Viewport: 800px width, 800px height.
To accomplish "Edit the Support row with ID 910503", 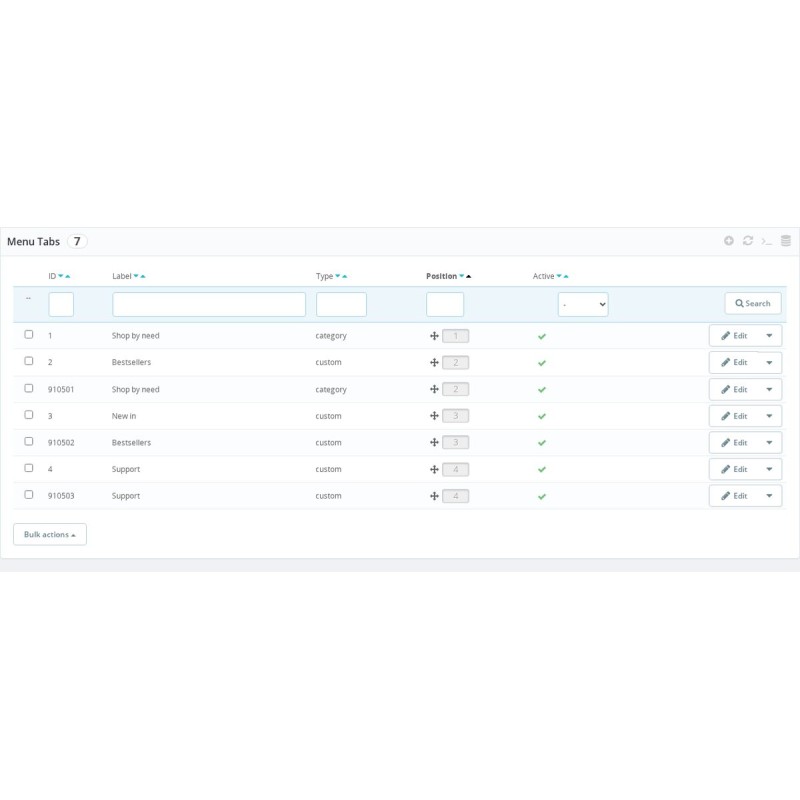I will [x=734, y=496].
